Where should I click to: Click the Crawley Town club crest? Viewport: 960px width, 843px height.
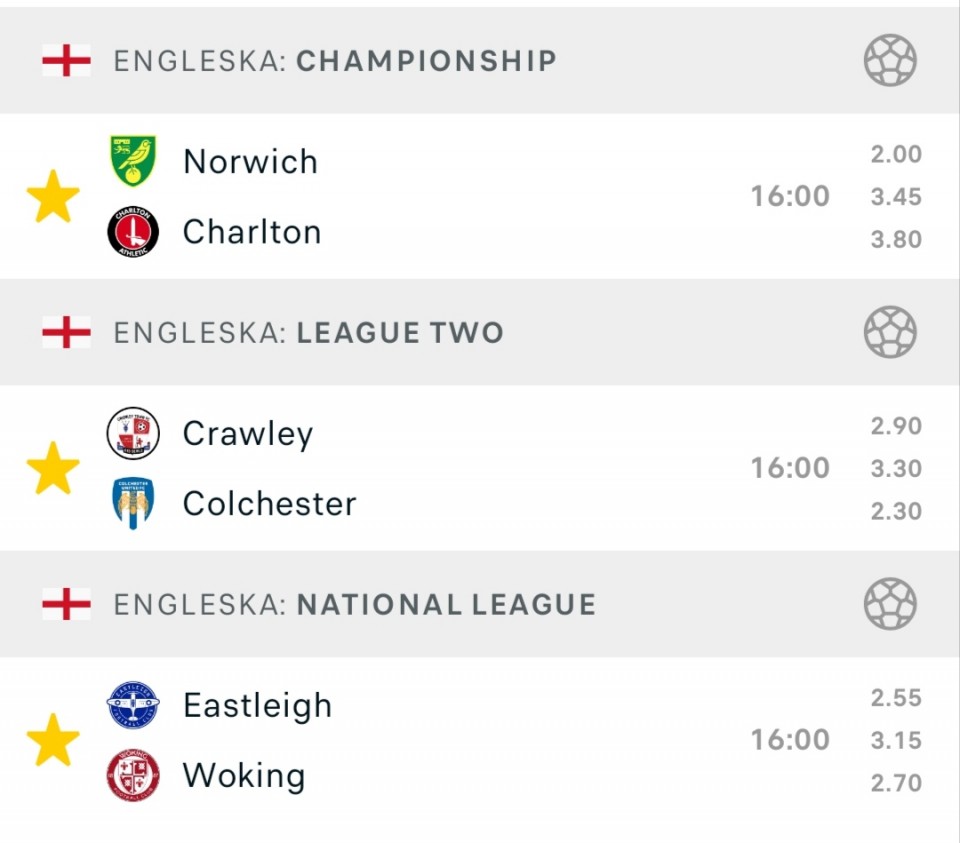pyautogui.click(x=133, y=433)
